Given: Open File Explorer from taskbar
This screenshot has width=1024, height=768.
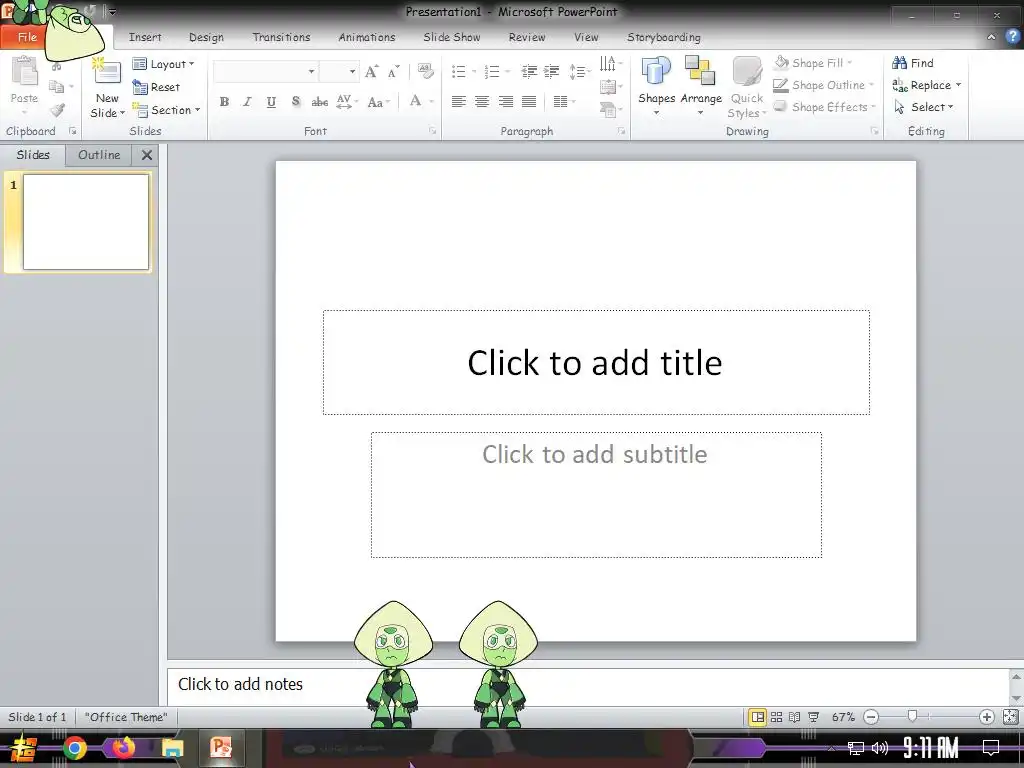Looking at the screenshot, I should point(172,748).
